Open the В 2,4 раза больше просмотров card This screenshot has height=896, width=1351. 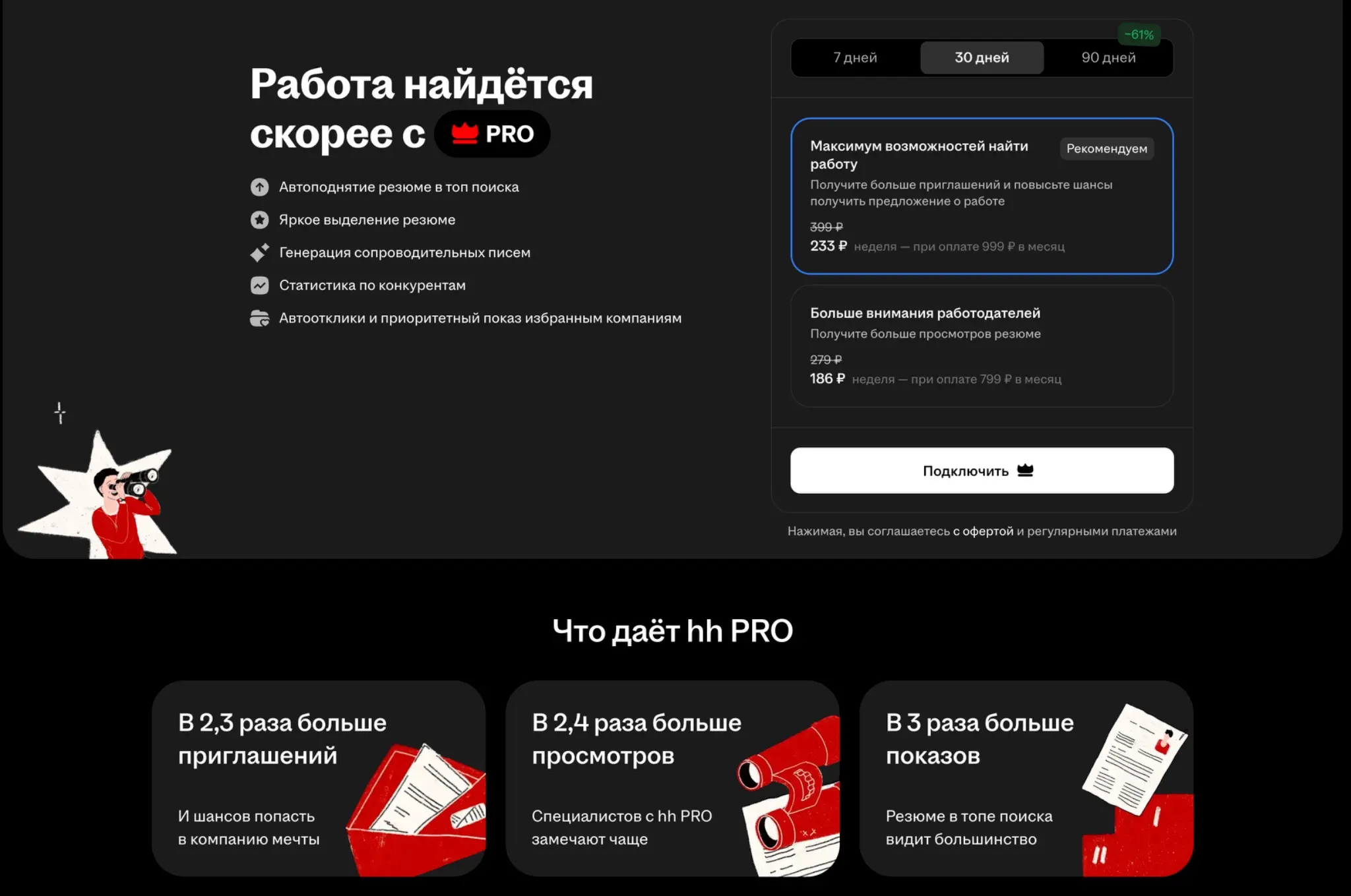click(672, 779)
